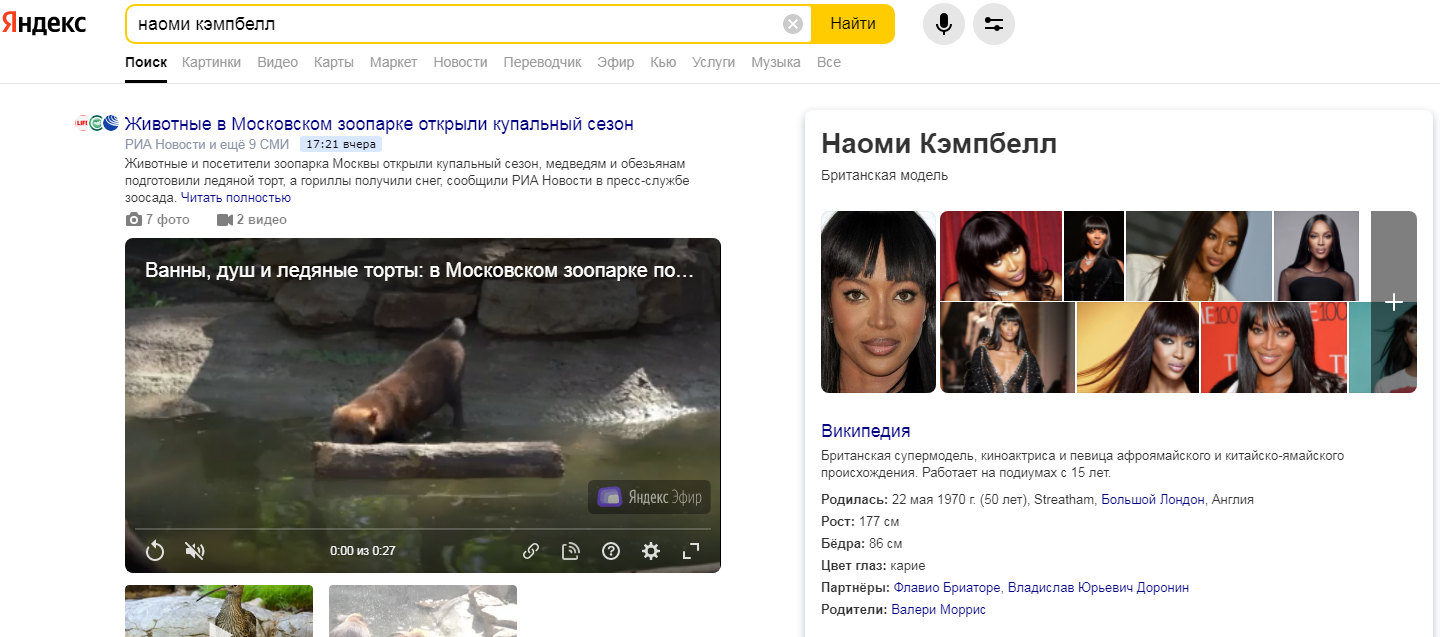Click news source favicons by the headline
Viewport: 1440px width, 637px height.
pos(97,124)
